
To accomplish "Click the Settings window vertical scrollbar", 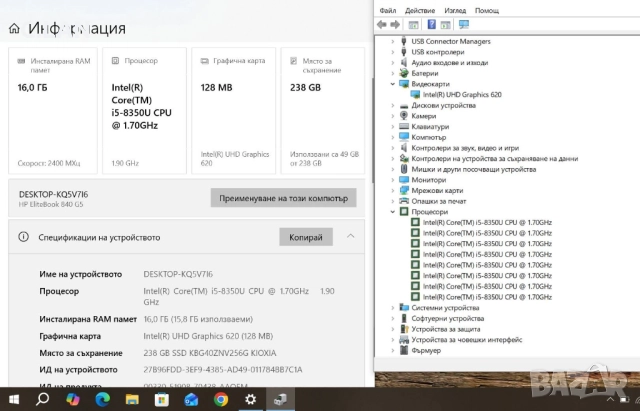I will pyautogui.click(x=372, y=130).
